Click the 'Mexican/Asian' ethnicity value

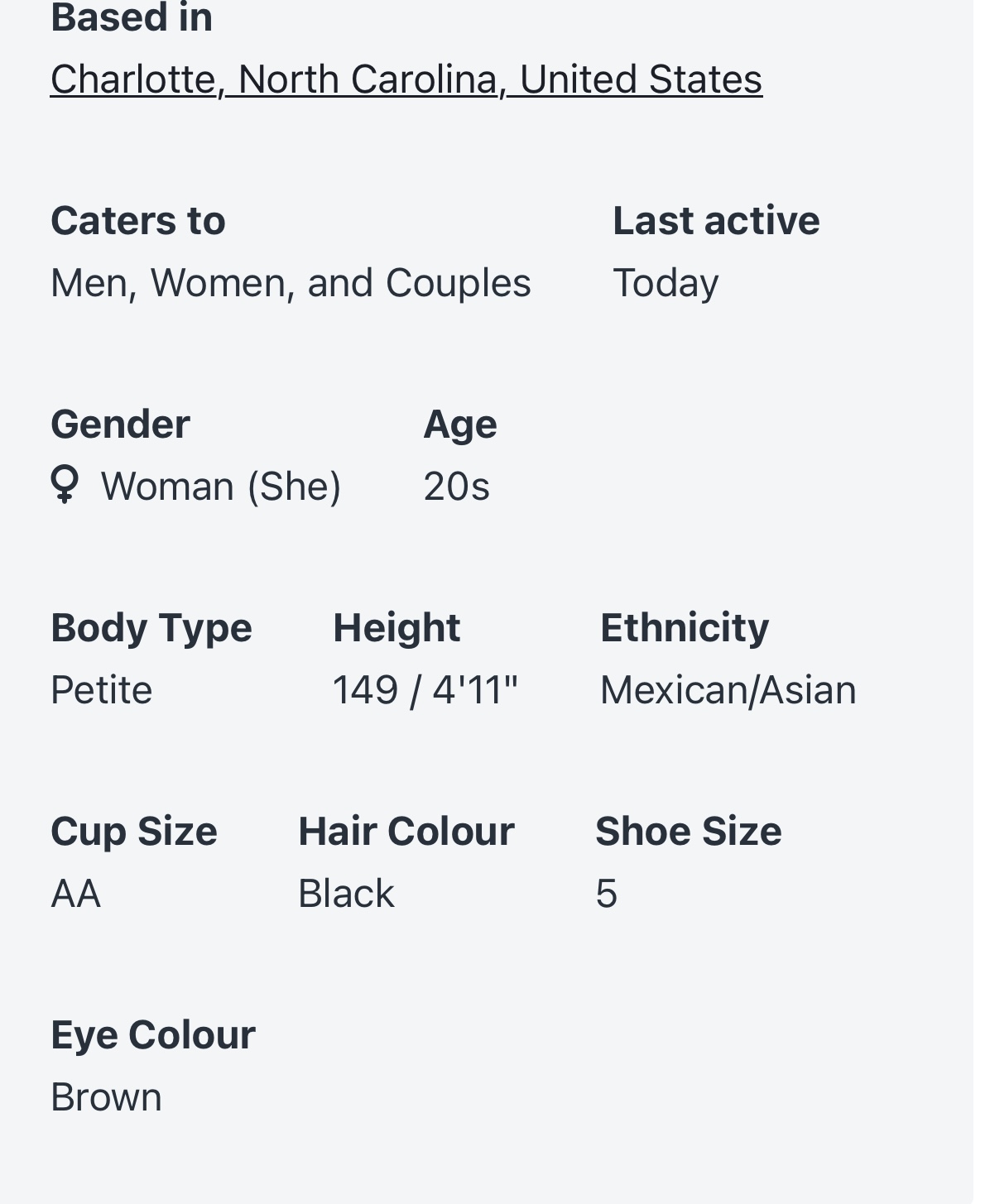pos(728,690)
